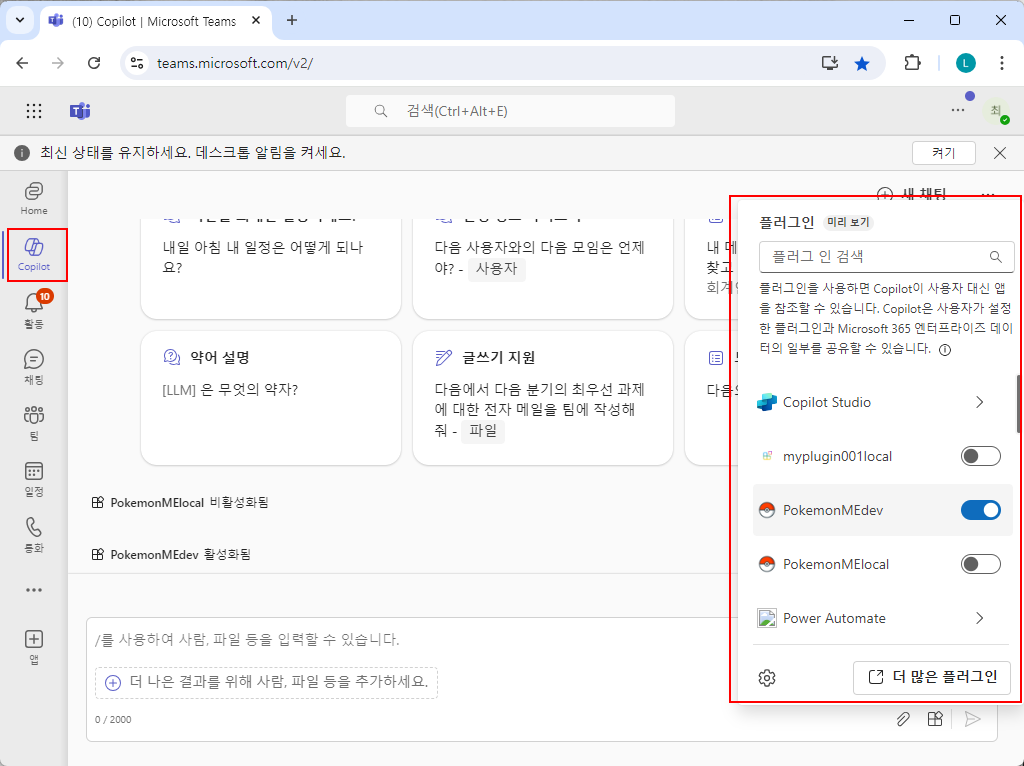Select the 글쓰기 지원 prompt card

[543, 398]
